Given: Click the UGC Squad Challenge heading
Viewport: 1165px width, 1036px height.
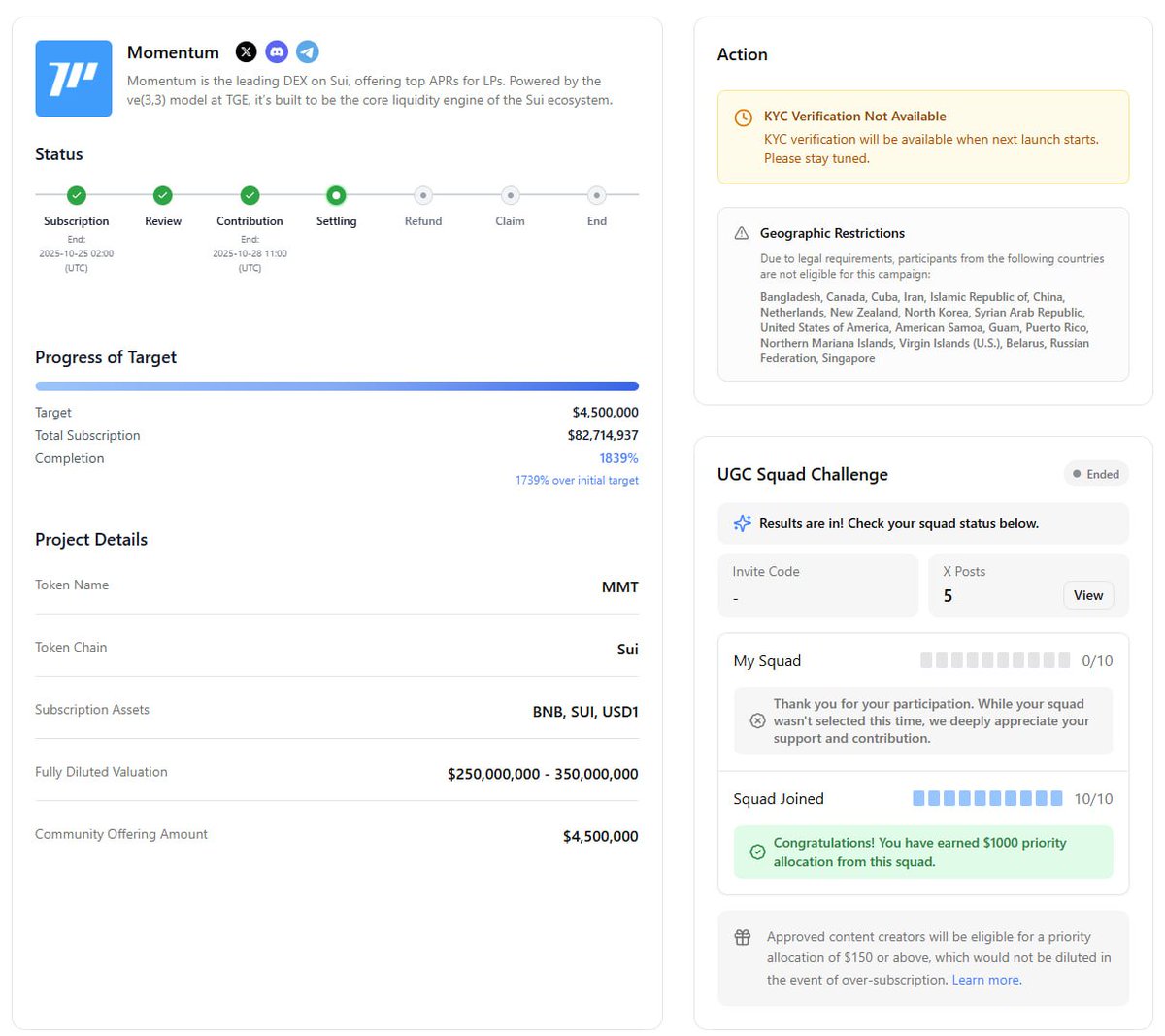Looking at the screenshot, I should click(803, 474).
